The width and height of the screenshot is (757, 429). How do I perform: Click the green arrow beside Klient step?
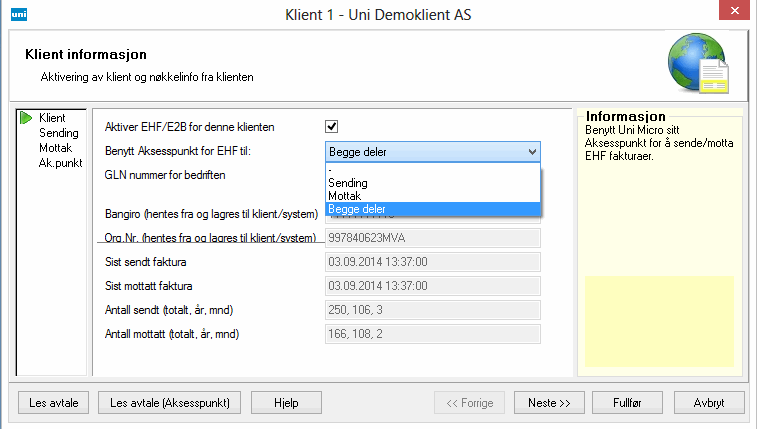coord(26,118)
